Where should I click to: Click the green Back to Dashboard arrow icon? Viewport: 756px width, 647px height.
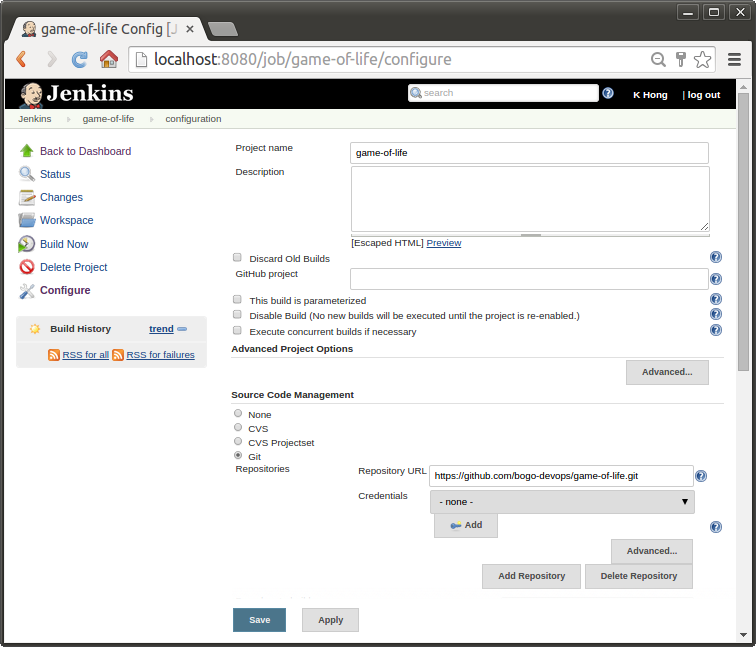tap(27, 151)
